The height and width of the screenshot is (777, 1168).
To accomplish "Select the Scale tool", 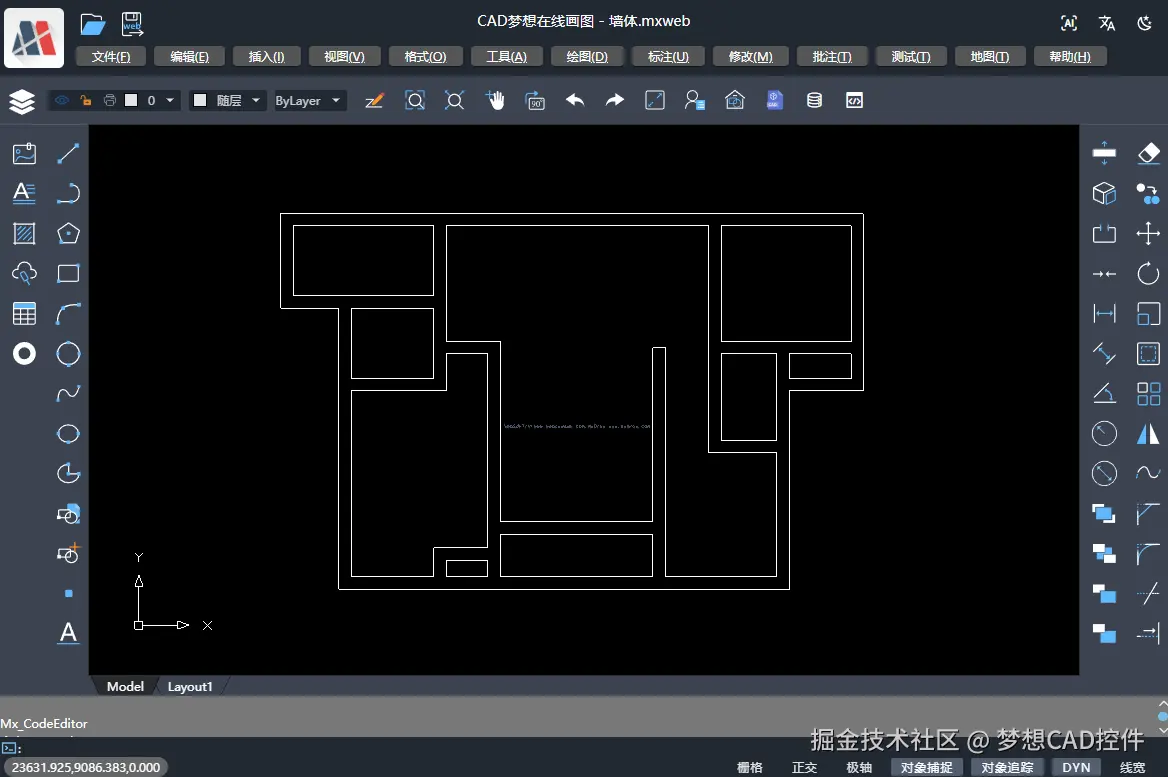I will point(1148,314).
